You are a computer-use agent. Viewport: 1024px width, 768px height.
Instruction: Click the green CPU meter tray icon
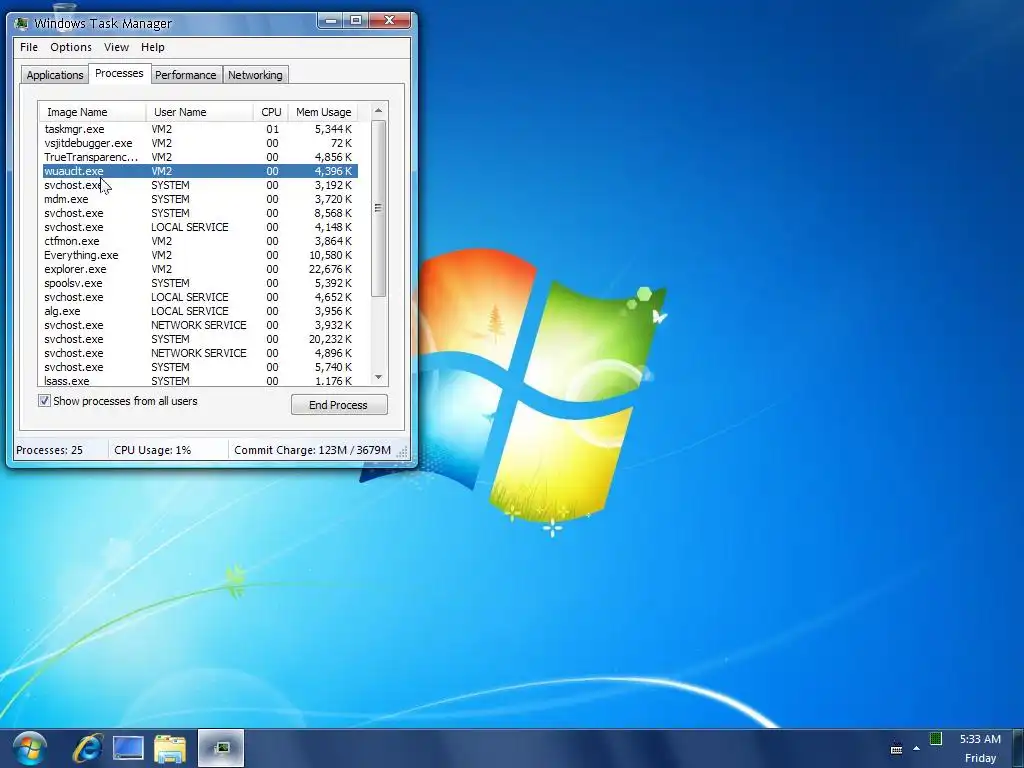[936, 739]
